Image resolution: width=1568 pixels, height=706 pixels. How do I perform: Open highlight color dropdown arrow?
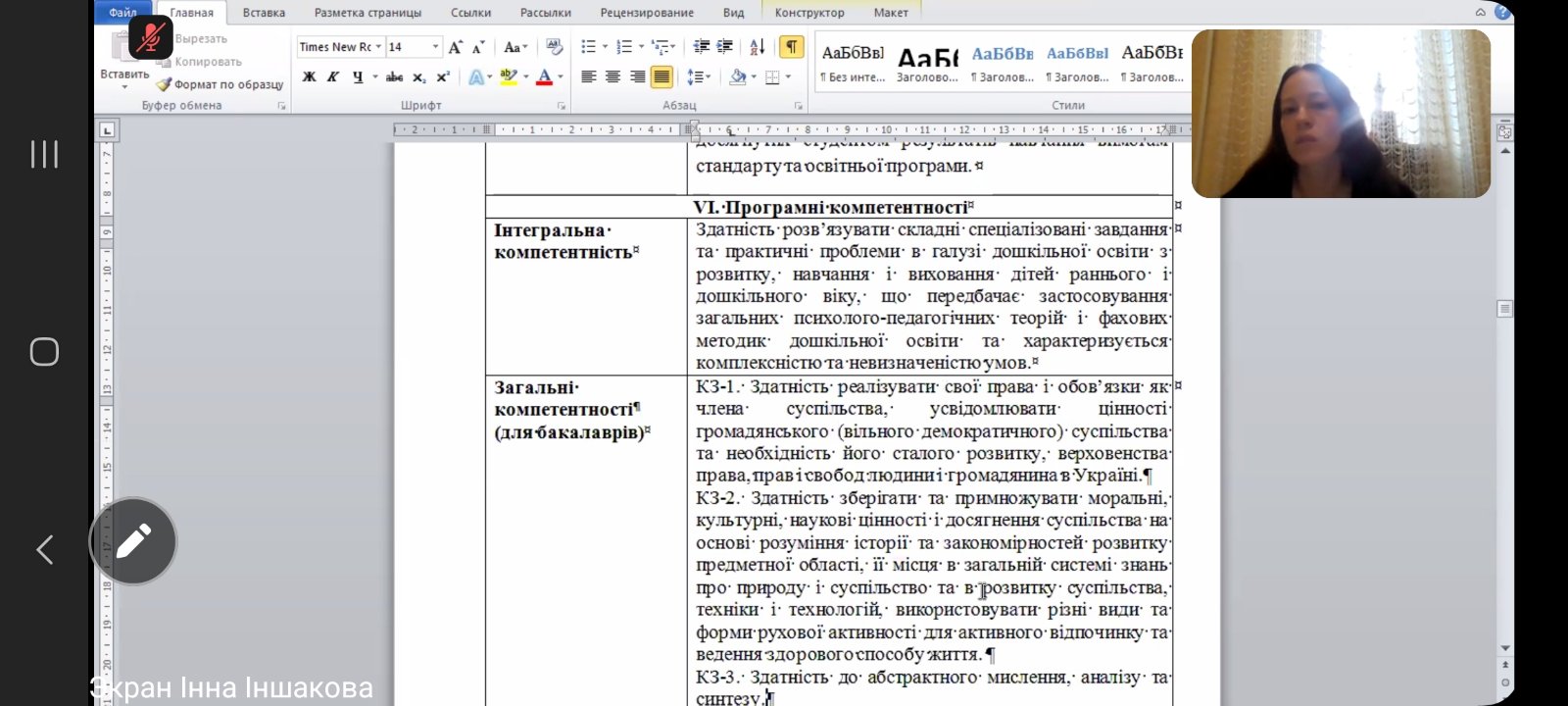click(x=525, y=76)
